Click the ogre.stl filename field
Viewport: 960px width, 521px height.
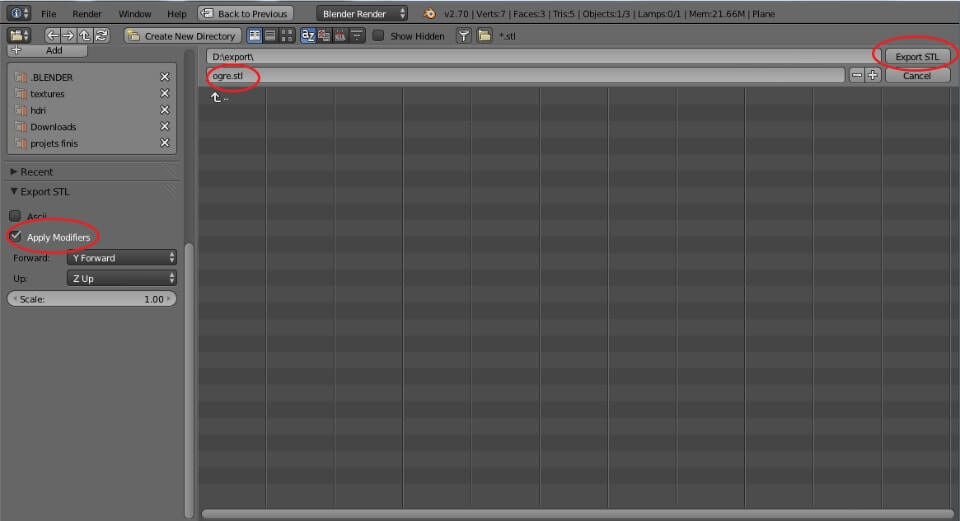click(525, 76)
